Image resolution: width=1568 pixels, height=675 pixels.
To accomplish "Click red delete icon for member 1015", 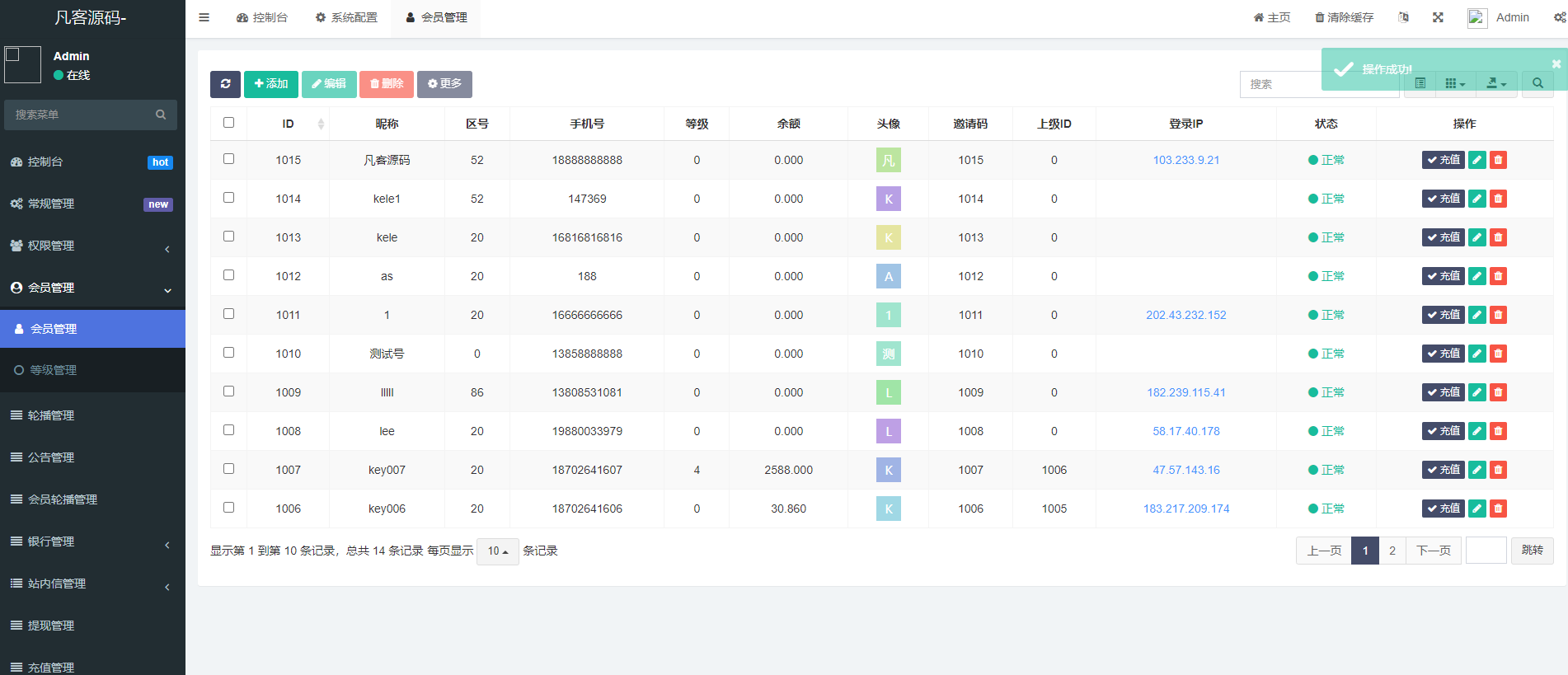I will tap(1498, 160).
